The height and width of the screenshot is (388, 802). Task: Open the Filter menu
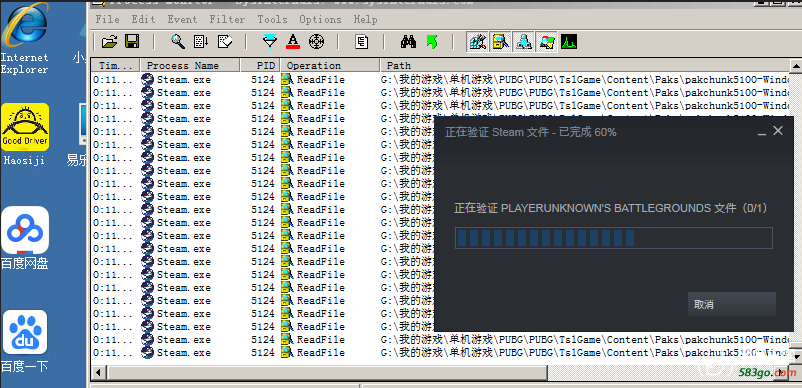click(227, 19)
